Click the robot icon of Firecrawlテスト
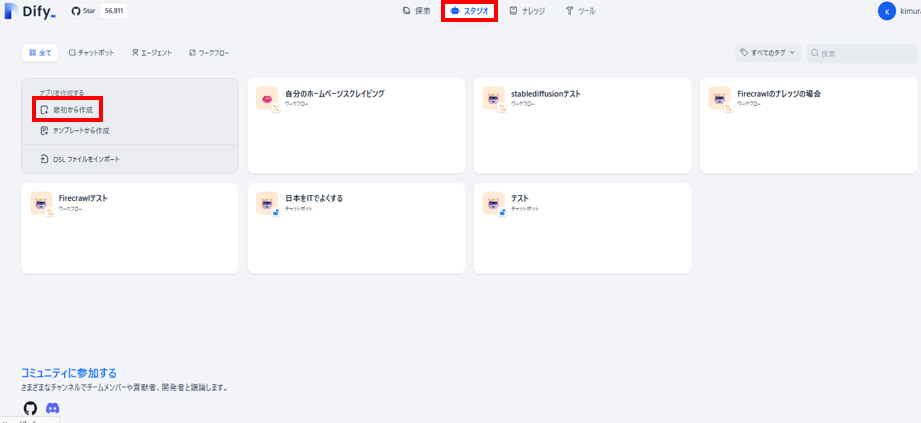The height and width of the screenshot is (423, 921). [41, 203]
